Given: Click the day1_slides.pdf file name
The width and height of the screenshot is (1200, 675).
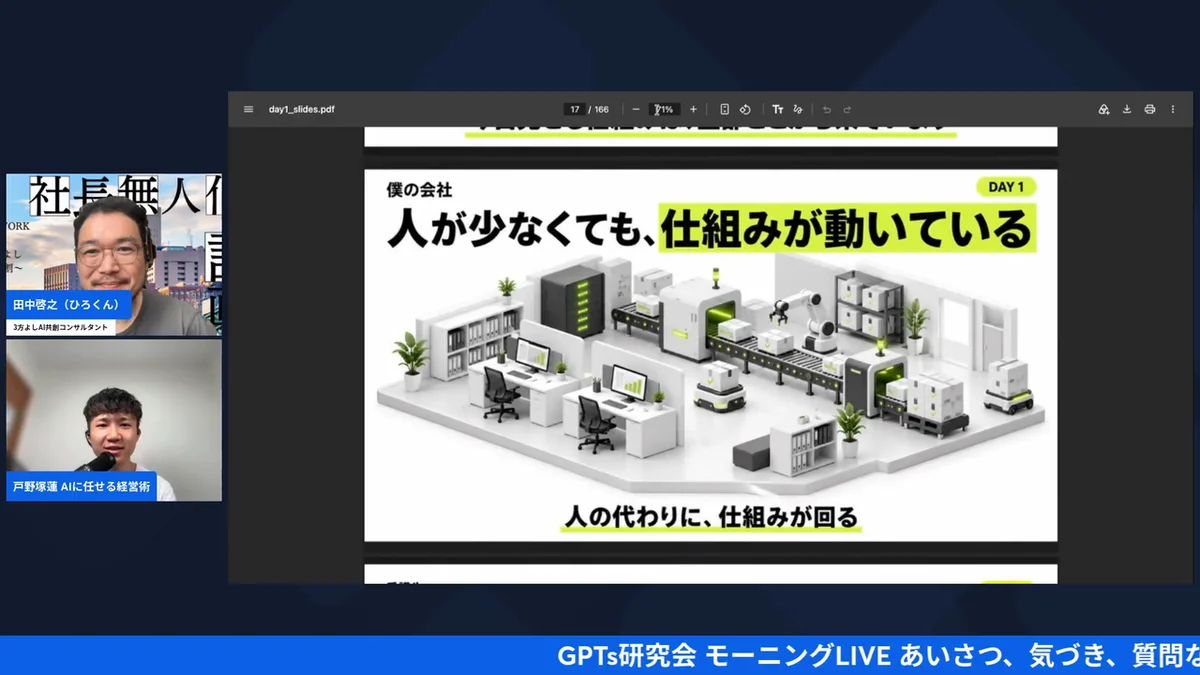Looking at the screenshot, I should coord(301,109).
